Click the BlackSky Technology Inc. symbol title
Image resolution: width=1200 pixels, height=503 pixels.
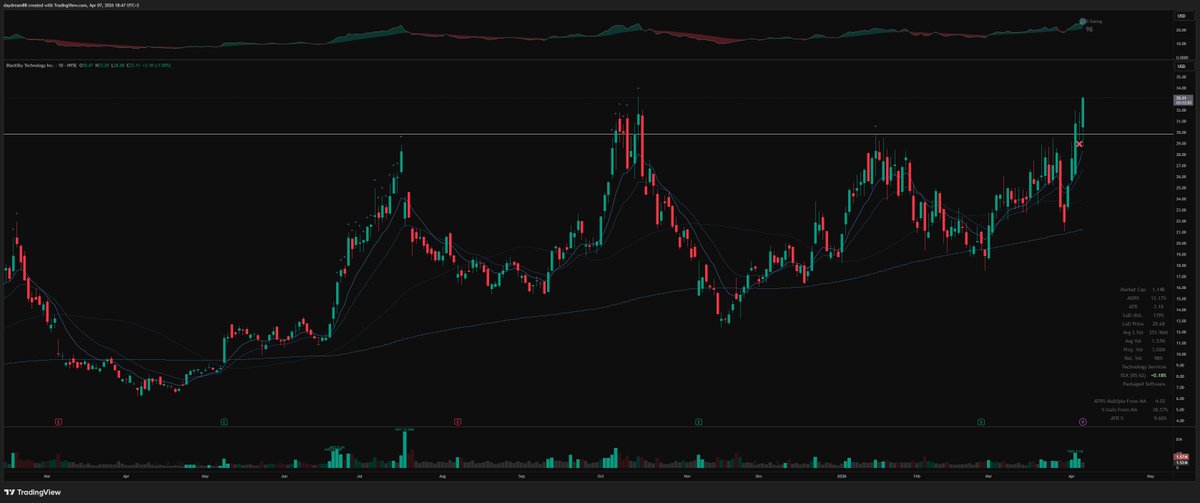[29, 65]
